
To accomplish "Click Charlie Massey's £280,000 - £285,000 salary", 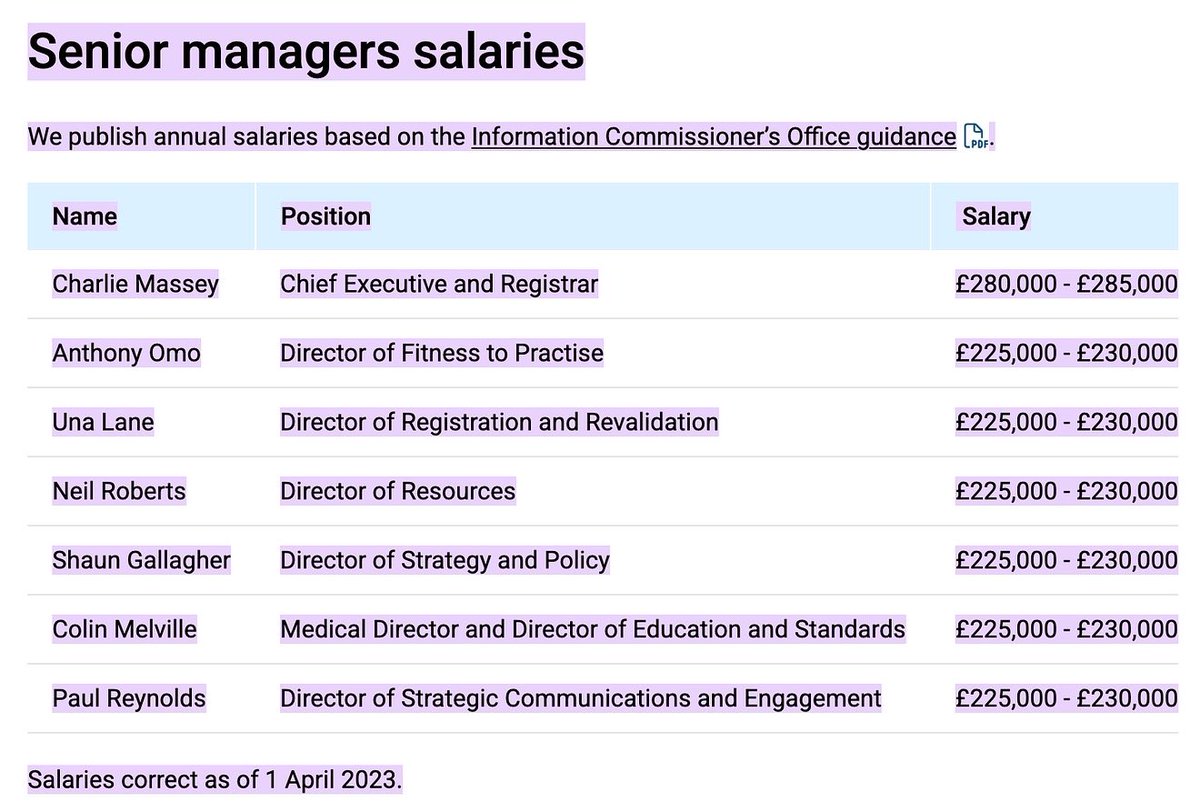I will coord(1066,285).
